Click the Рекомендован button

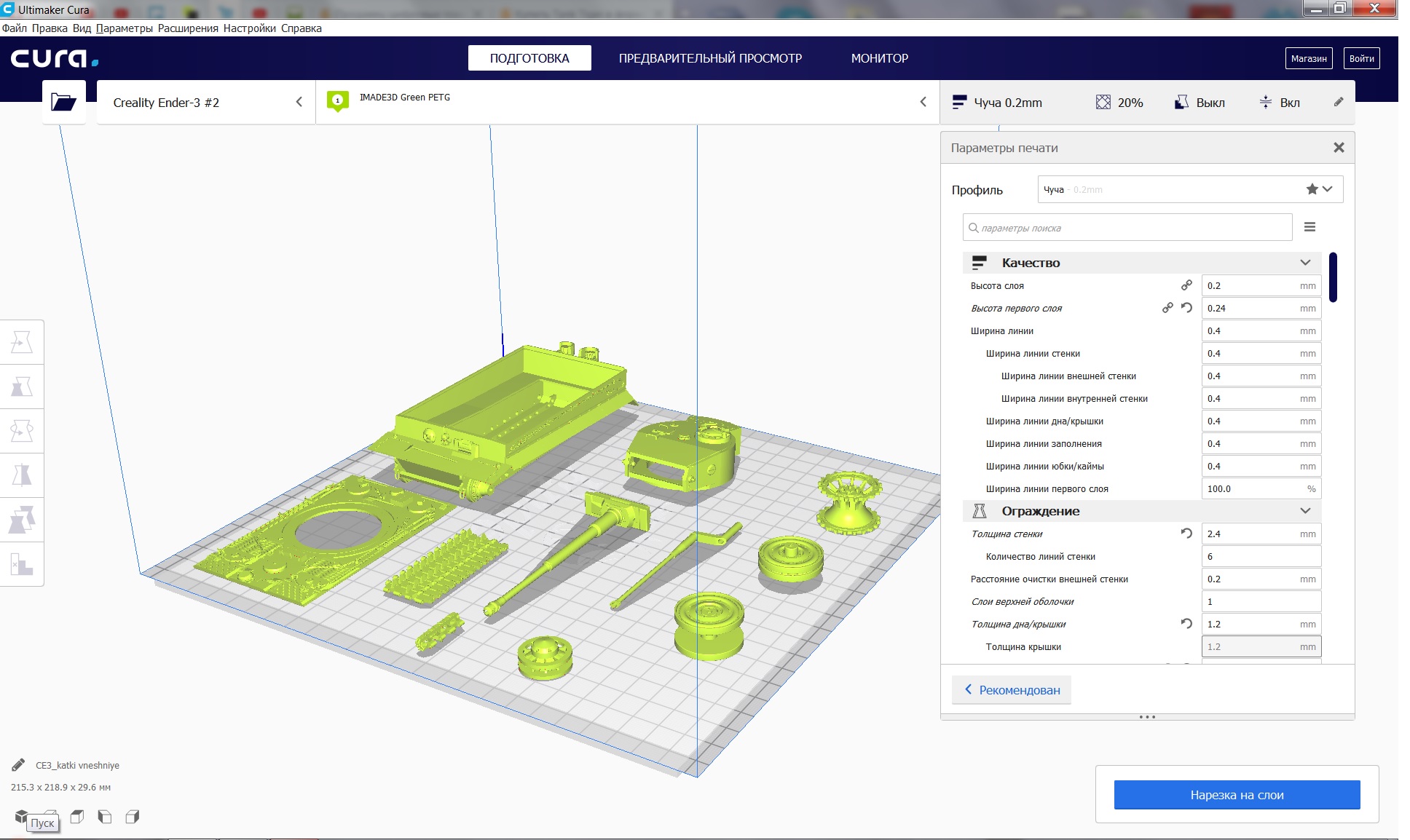click(x=1012, y=690)
